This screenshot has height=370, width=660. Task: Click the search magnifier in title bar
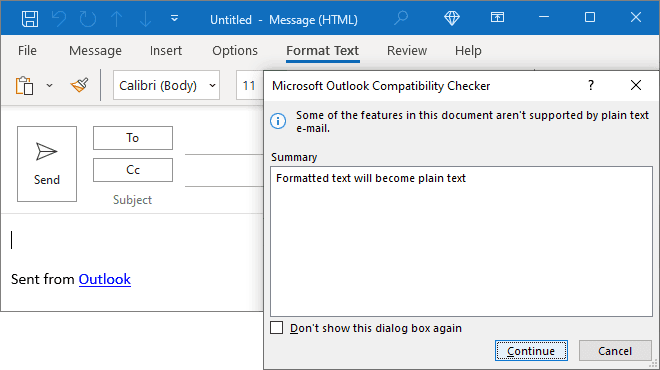[x=401, y=18]
